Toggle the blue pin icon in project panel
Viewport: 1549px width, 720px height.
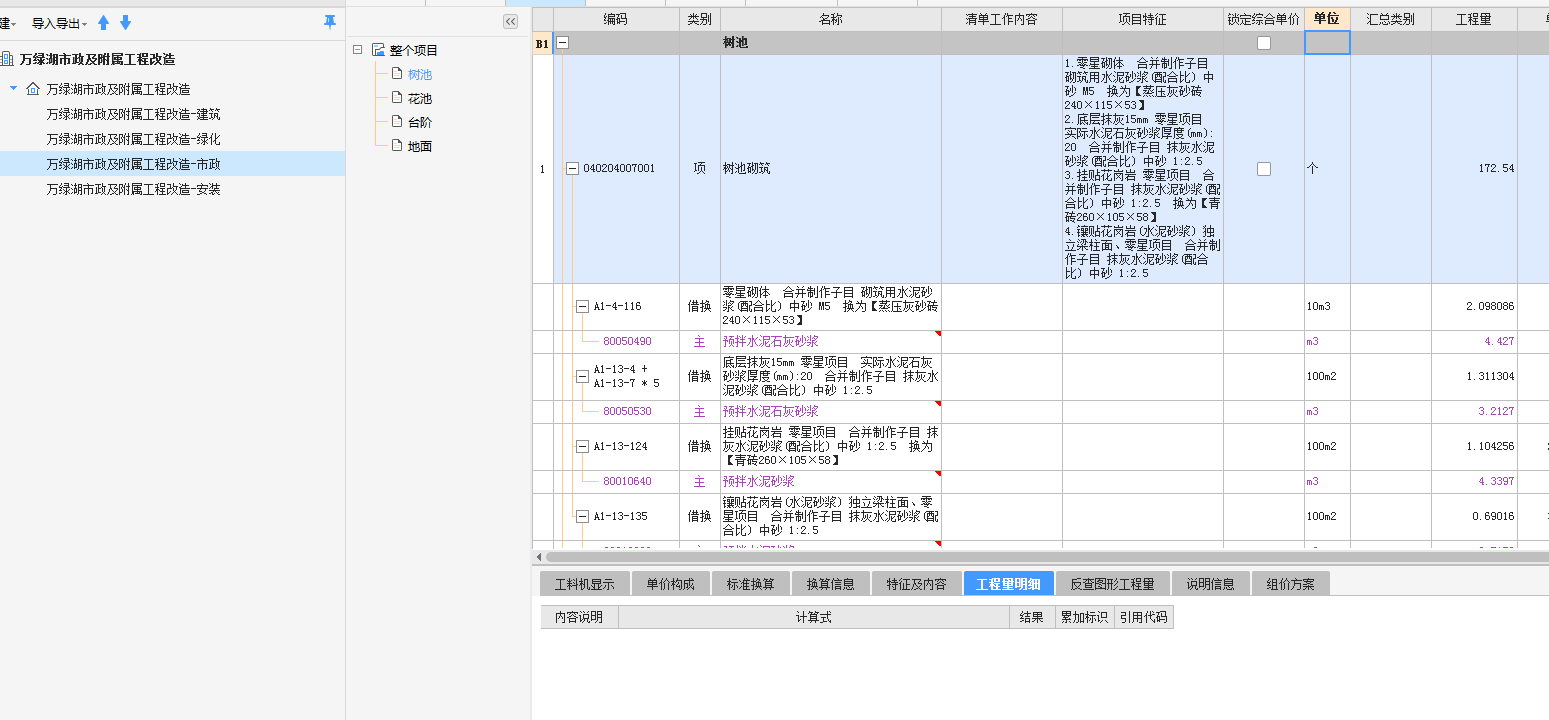point(330,22)
